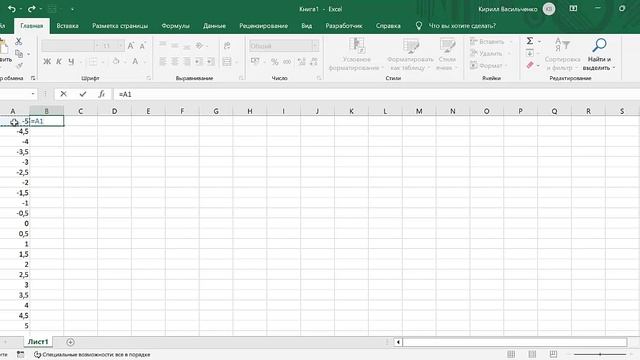Open the Сортировка и фильтр dropdown
This screenshot has width=640, height=360.
[563, 55]
